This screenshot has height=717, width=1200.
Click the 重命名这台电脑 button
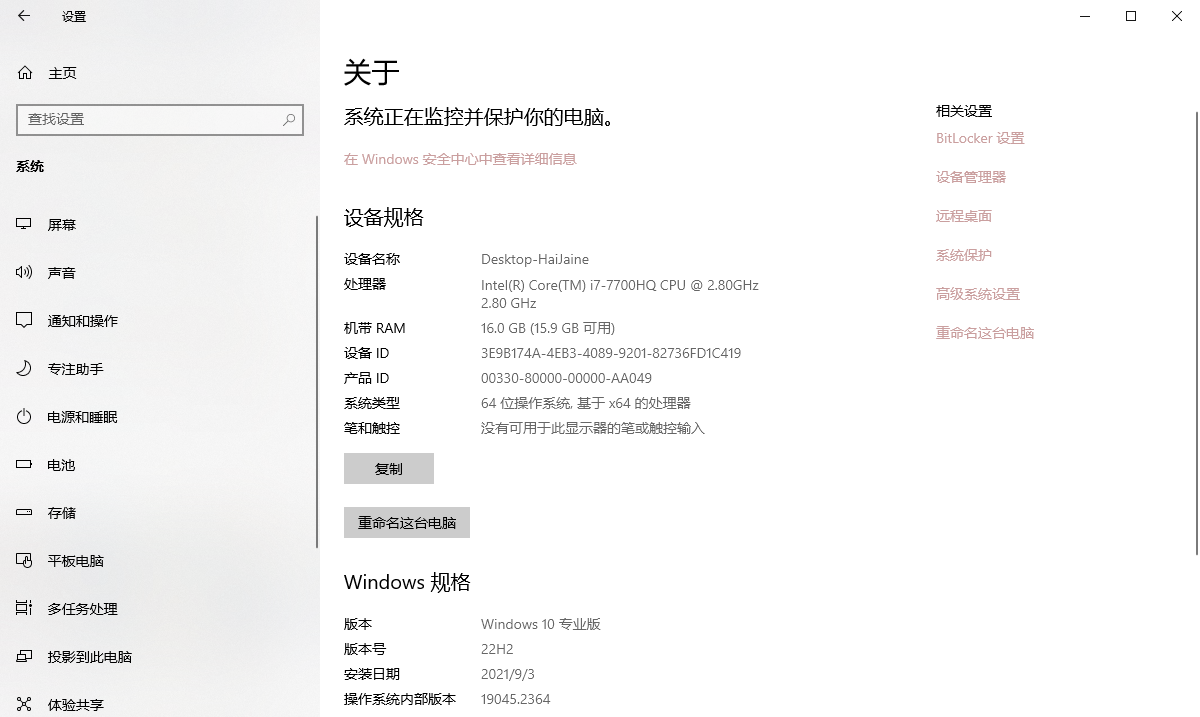407,523
